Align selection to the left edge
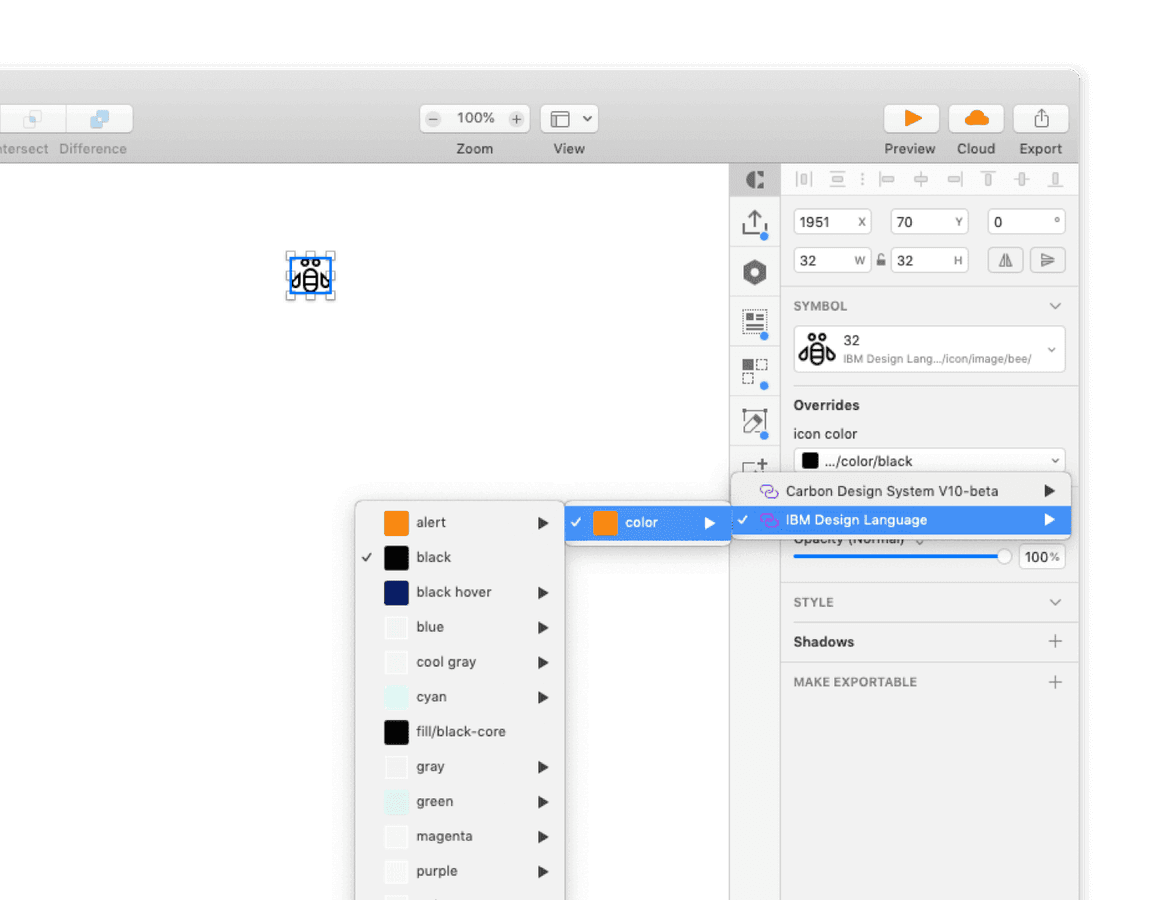1152x900 pixels. [x=887, y=179]
